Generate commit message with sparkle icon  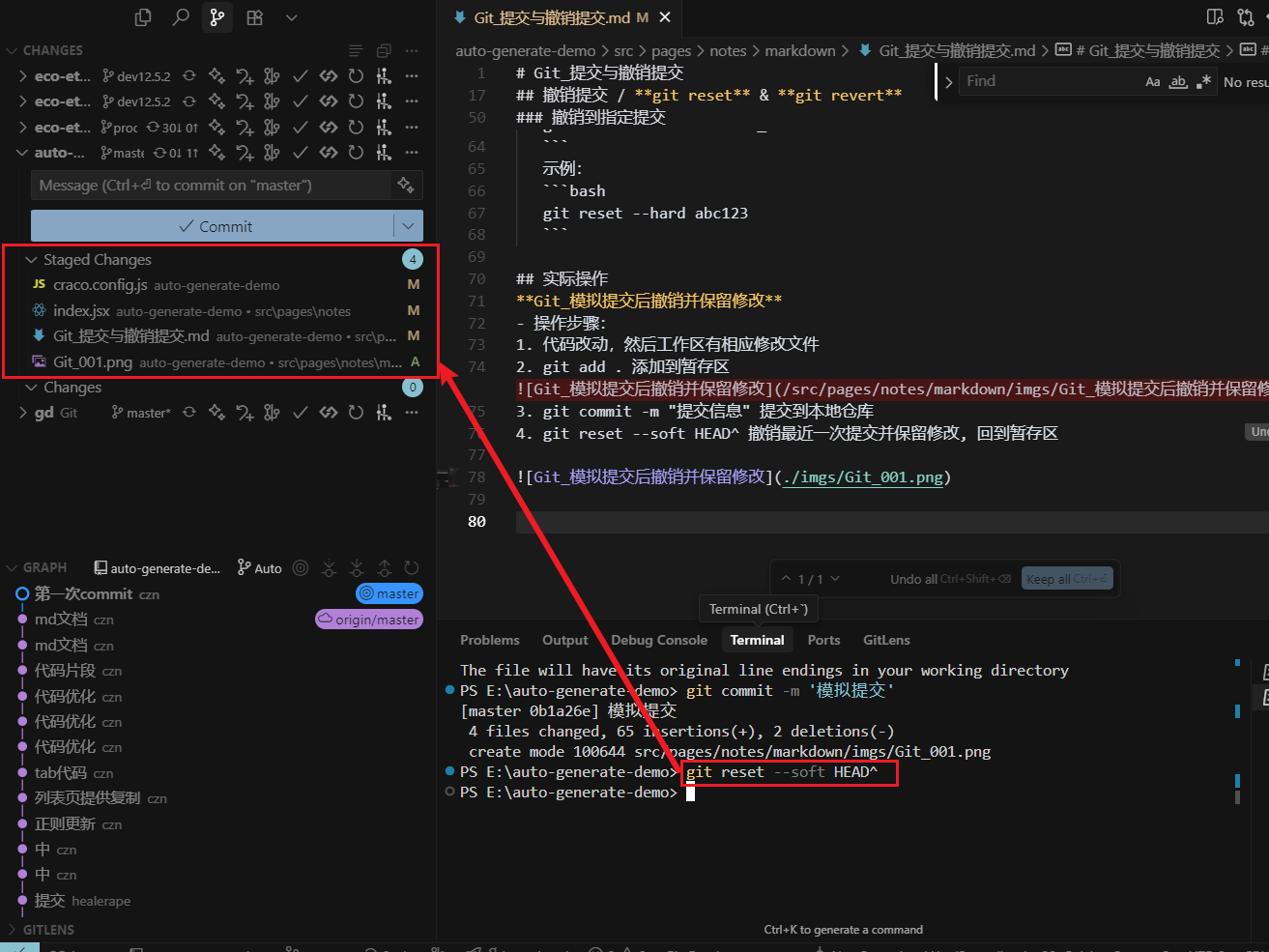pos(406,185)
